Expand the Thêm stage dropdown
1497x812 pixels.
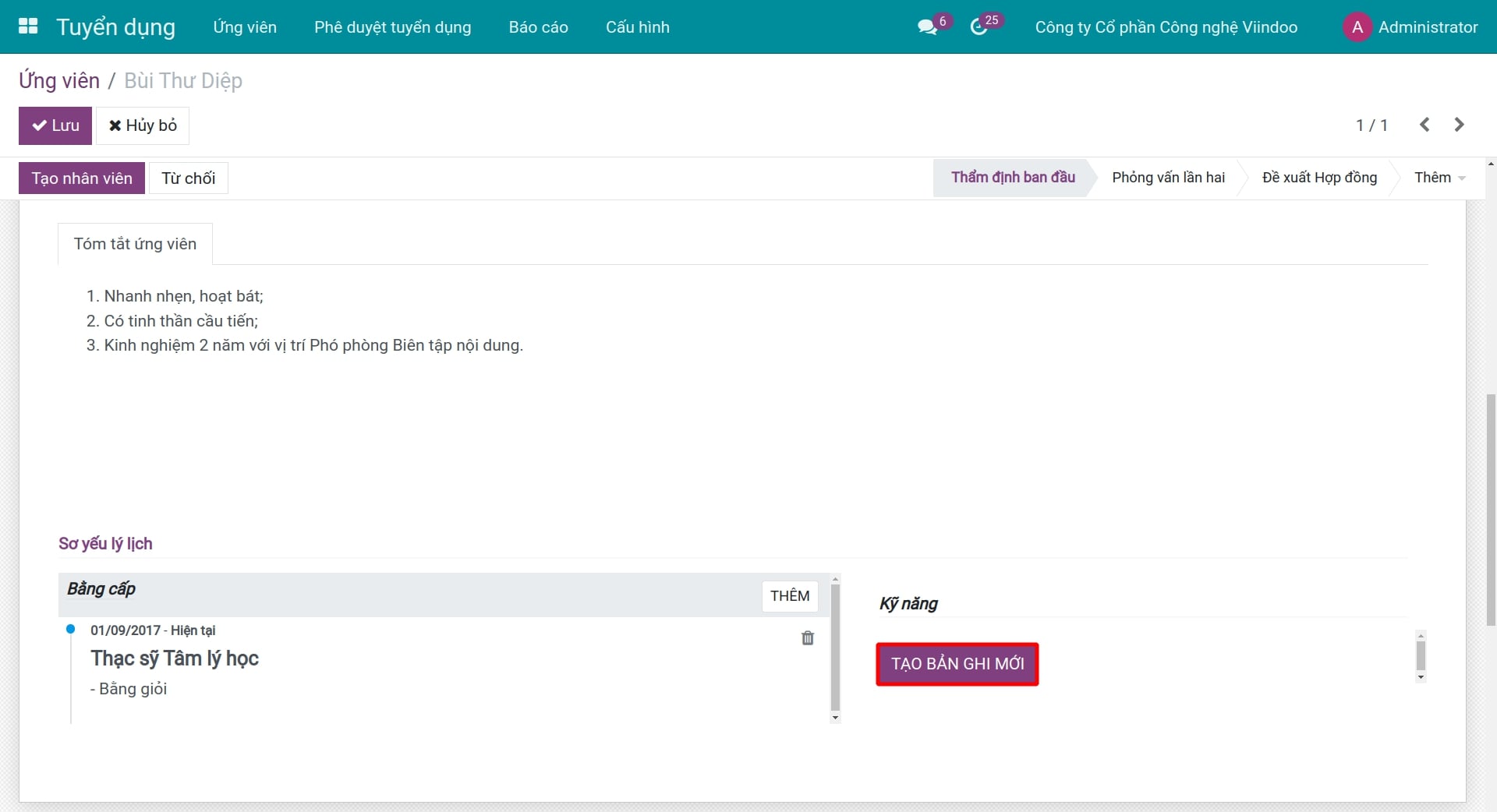(1439, 178)
